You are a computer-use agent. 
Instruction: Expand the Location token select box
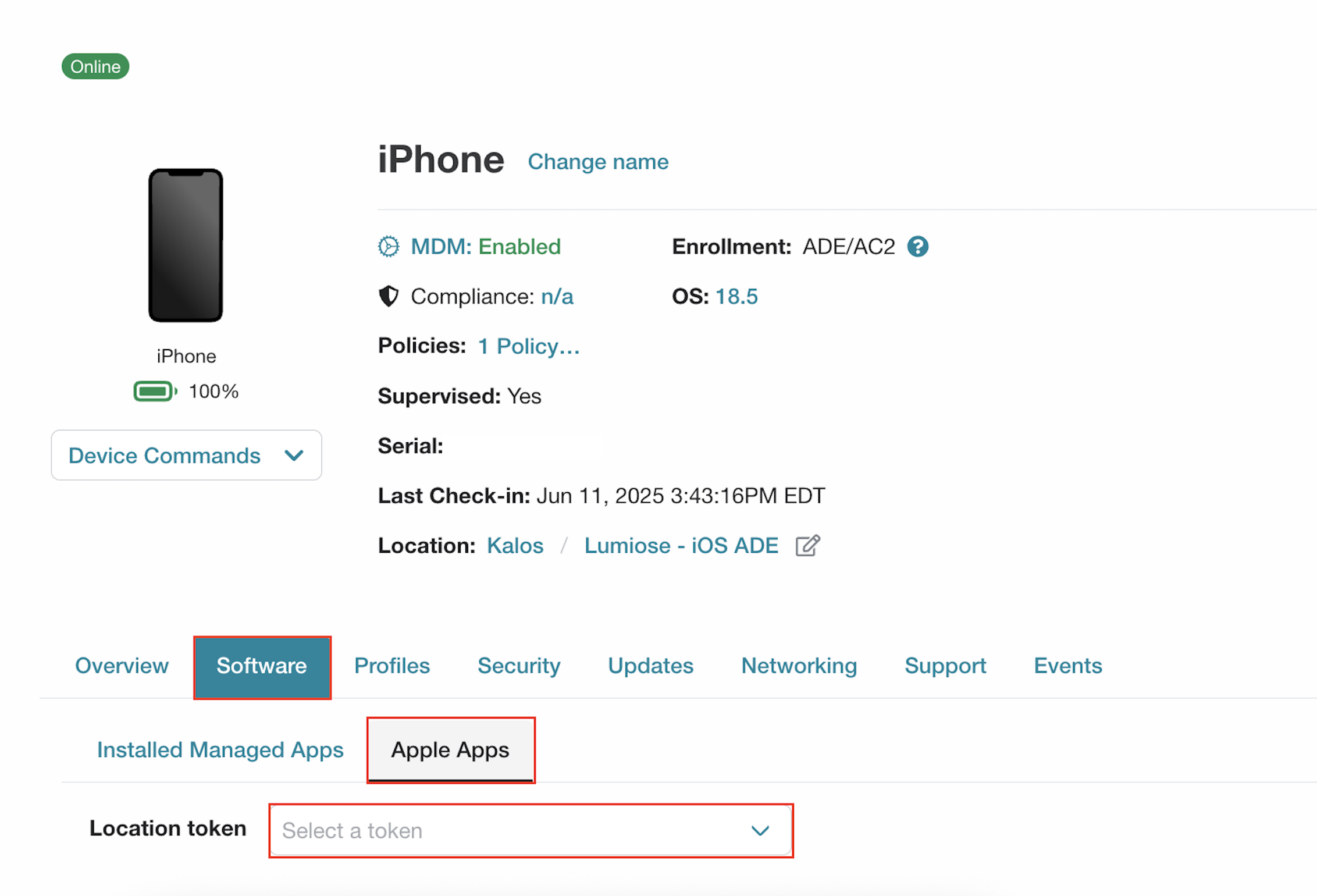point(531,830)
